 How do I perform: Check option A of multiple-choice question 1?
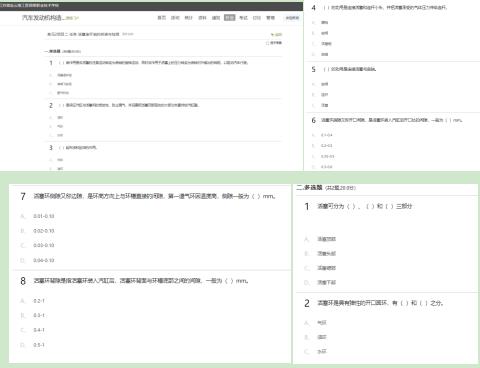coord(320,239)
